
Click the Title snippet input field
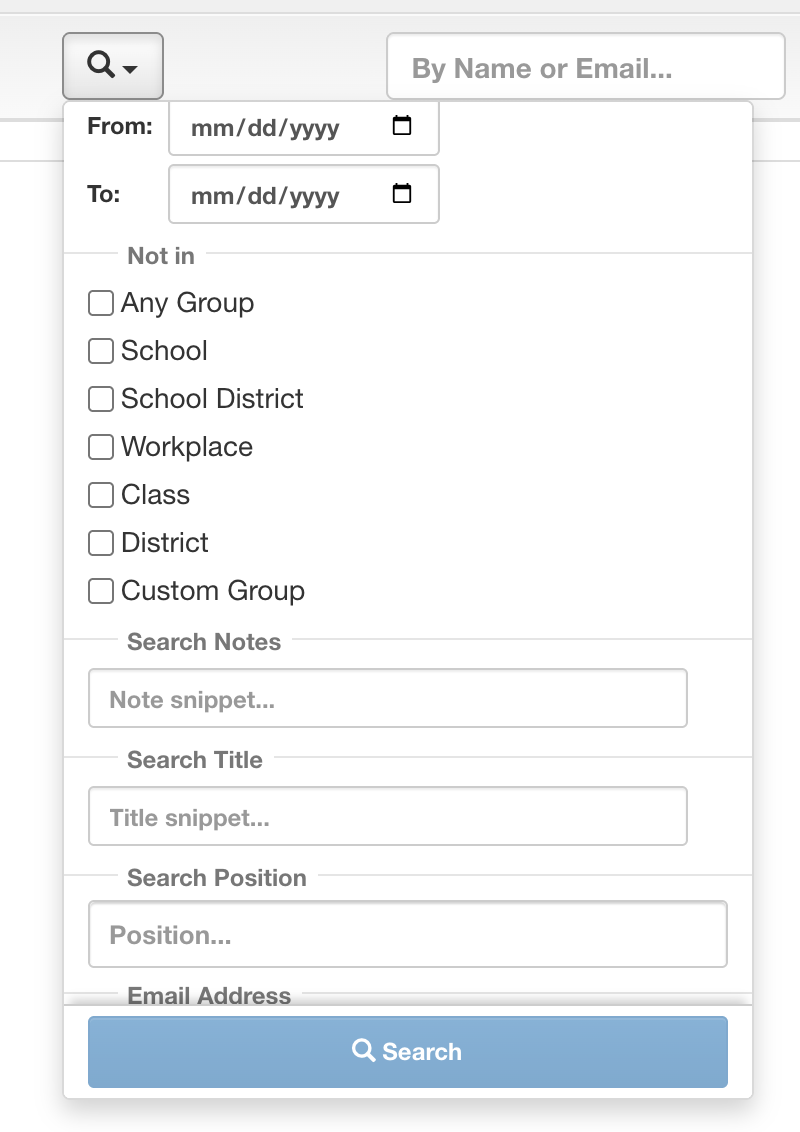point(388,816)
